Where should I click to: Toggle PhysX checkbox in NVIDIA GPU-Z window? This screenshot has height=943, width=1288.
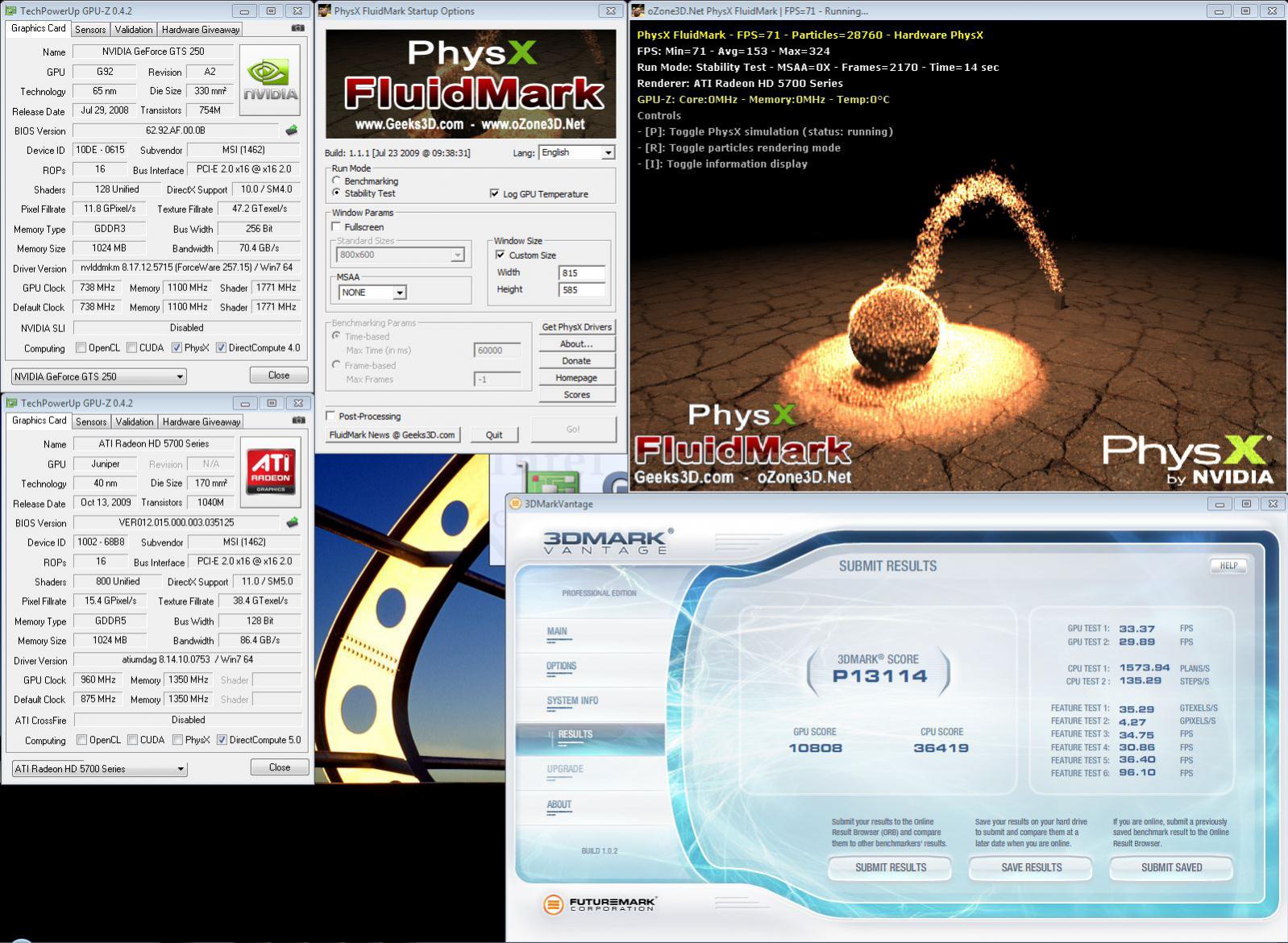(177, 348)
